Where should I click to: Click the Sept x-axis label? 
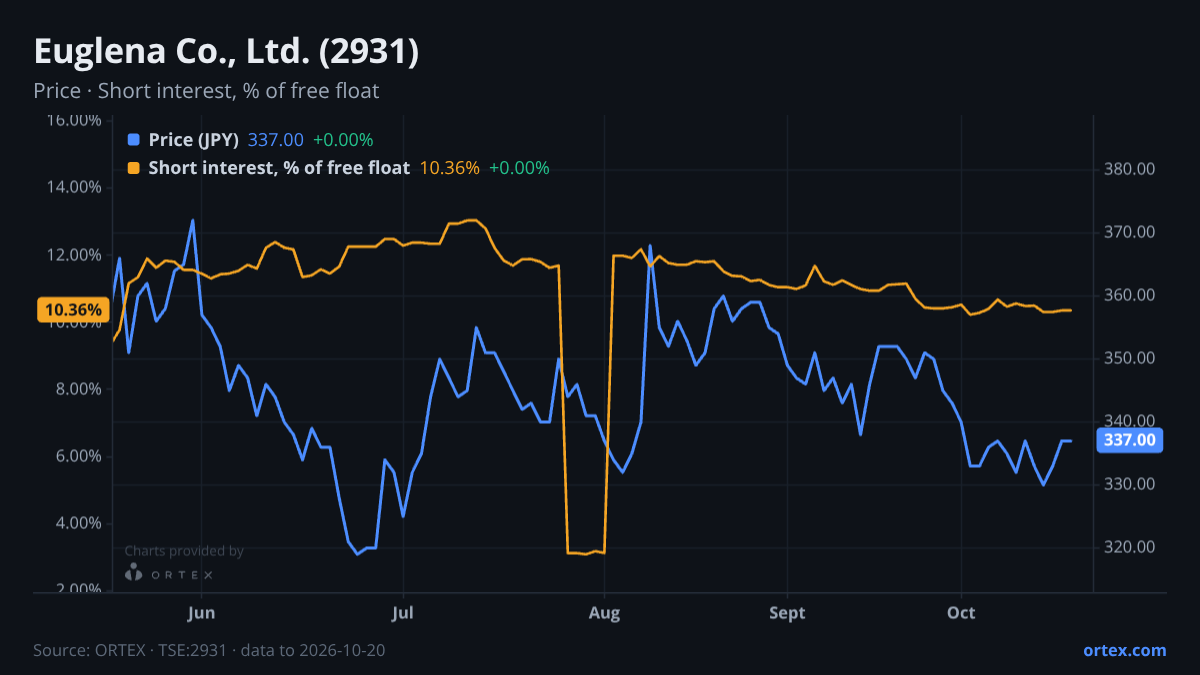[x=788, y=612]
